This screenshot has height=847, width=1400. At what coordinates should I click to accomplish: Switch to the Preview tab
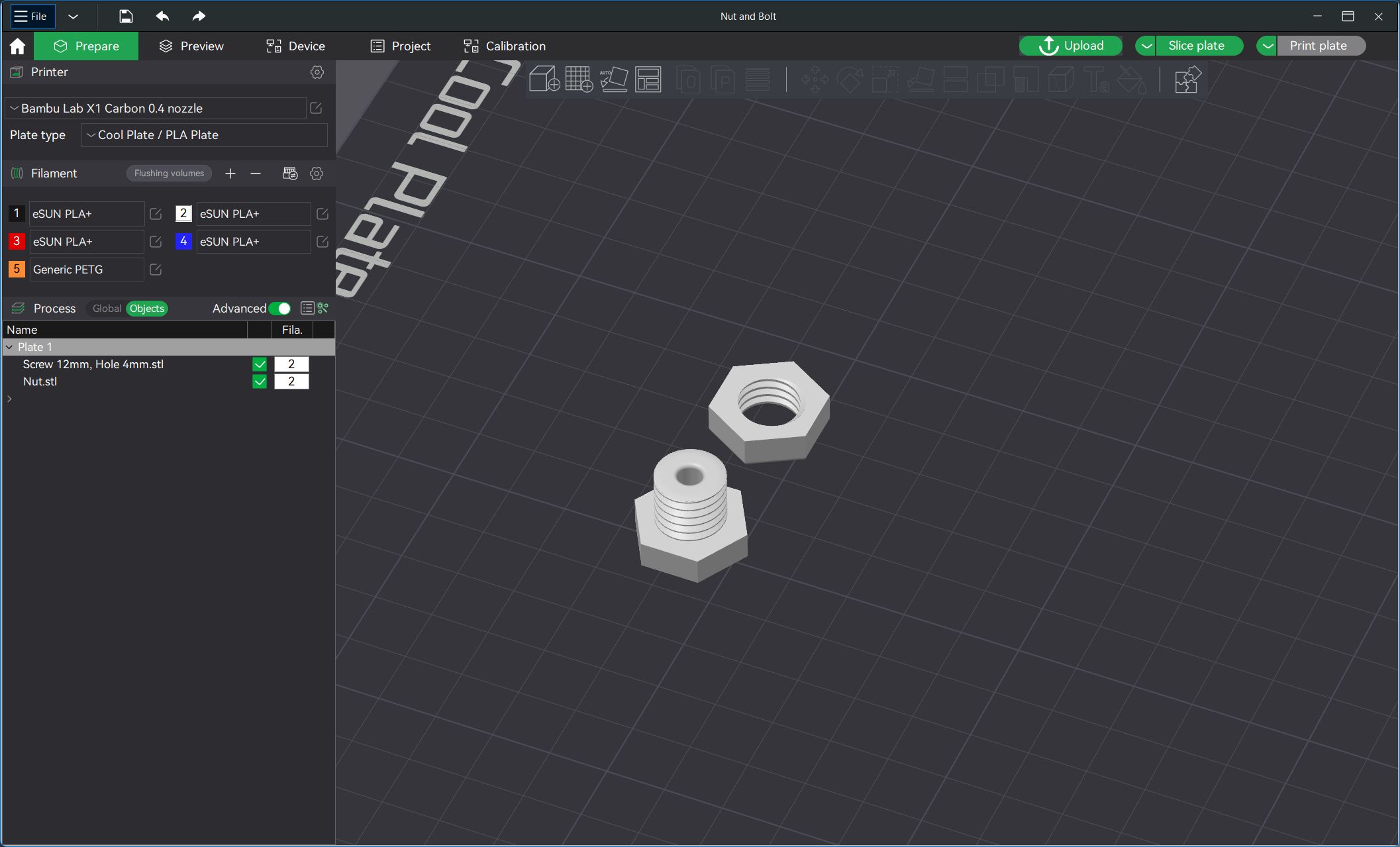pos(191,46)
